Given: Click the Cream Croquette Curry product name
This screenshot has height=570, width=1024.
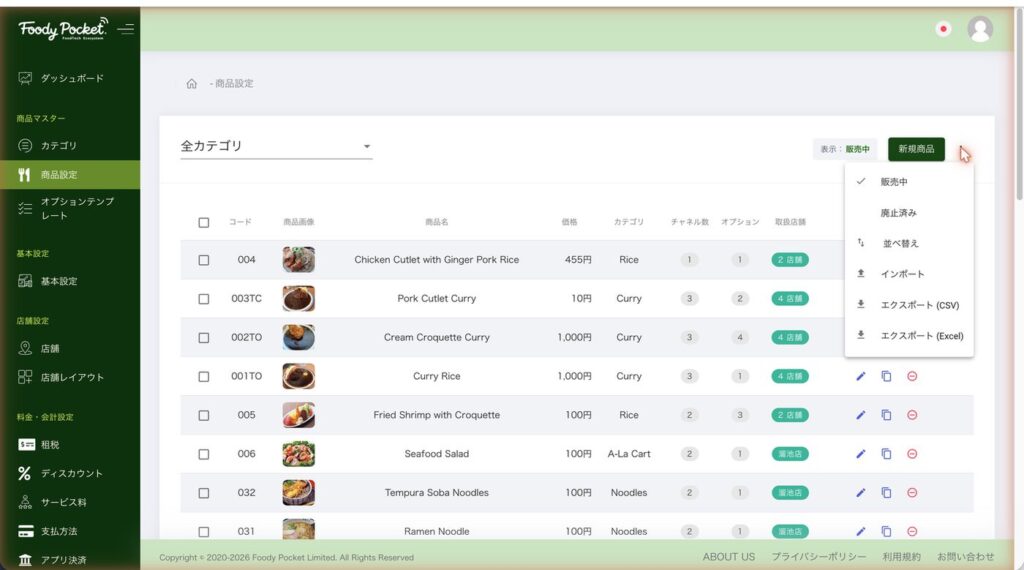Looking at the screenshot, I should [436, 338].
